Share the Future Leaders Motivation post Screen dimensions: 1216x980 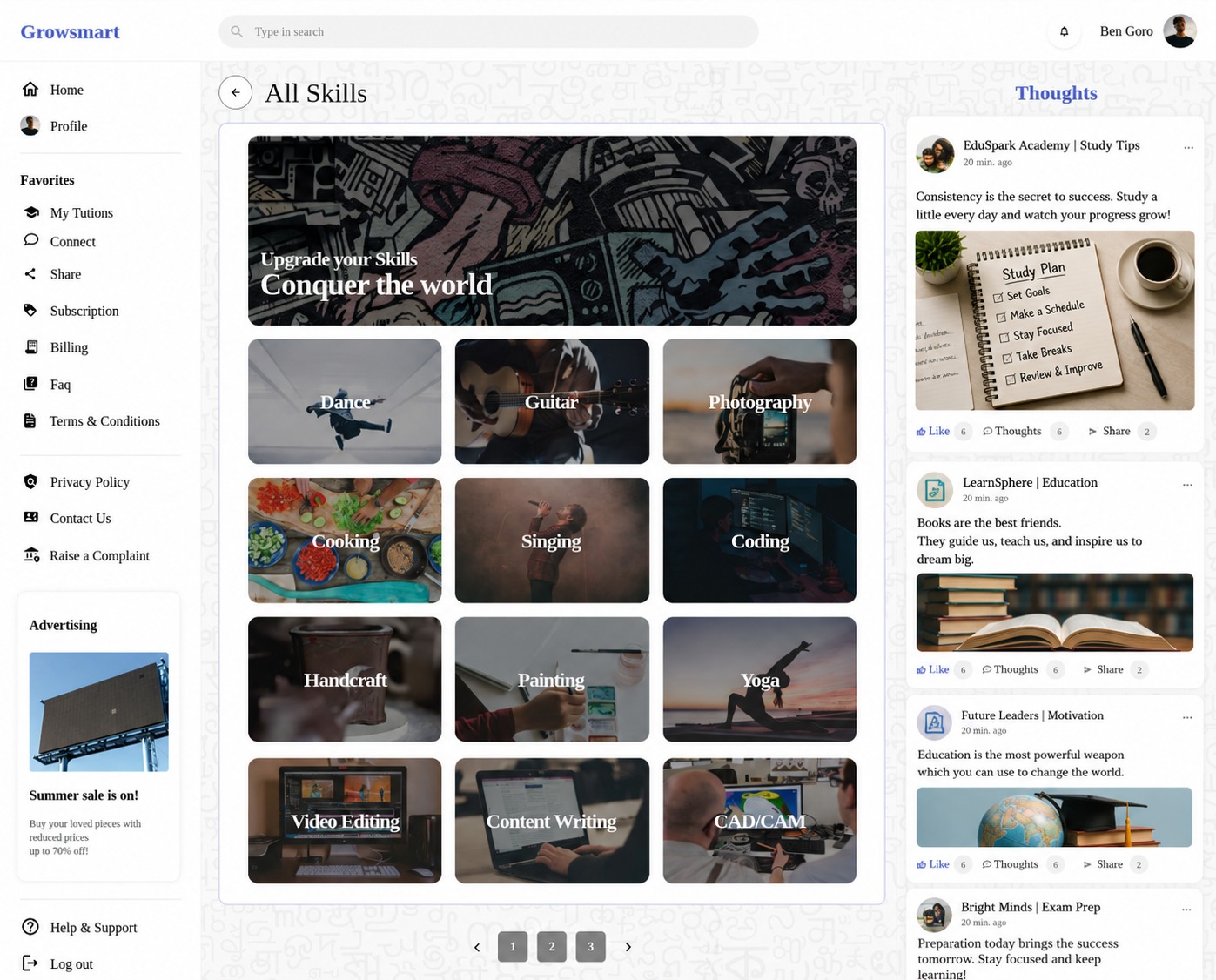pos(1103,864)
